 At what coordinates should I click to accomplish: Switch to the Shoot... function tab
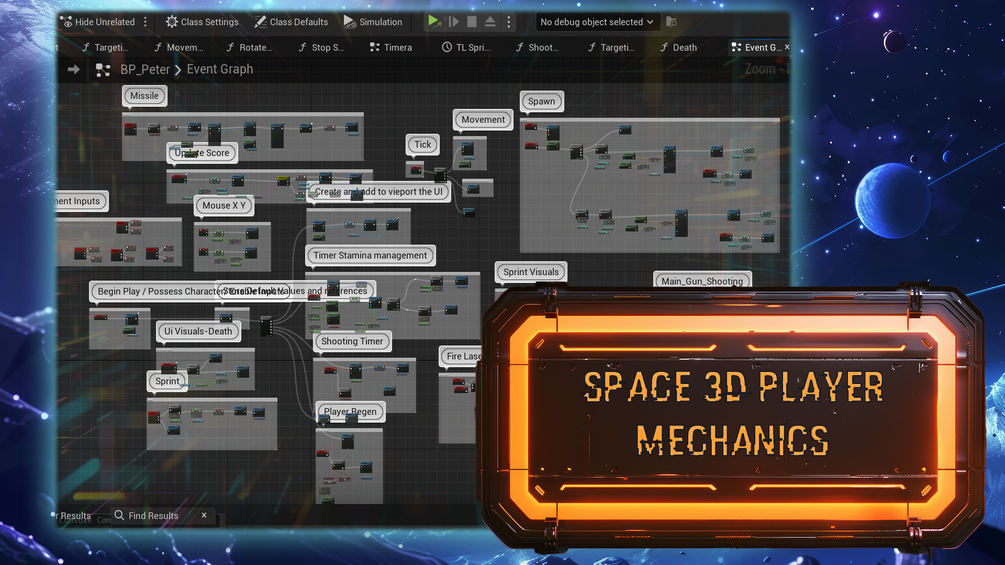pos(537,47)
